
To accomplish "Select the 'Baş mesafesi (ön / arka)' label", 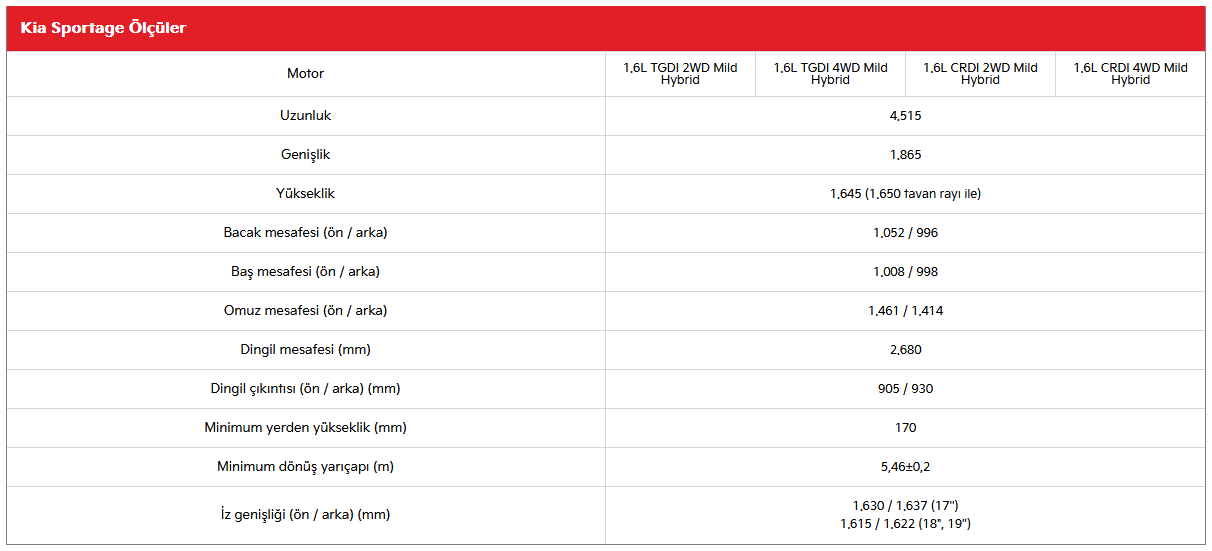I will 305,272.
